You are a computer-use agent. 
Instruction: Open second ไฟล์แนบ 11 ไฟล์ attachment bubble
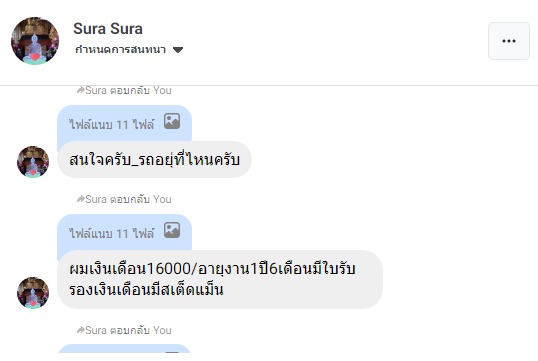125,233
